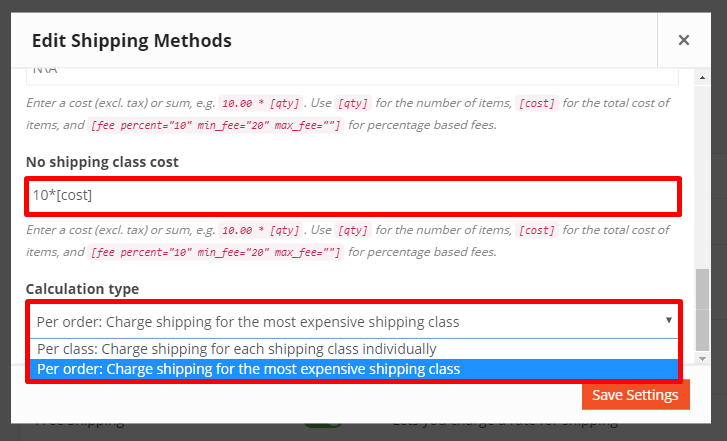Click the Edit Shipping Methods heading
This screenshot has height=441, width=727.
point(132,41)
